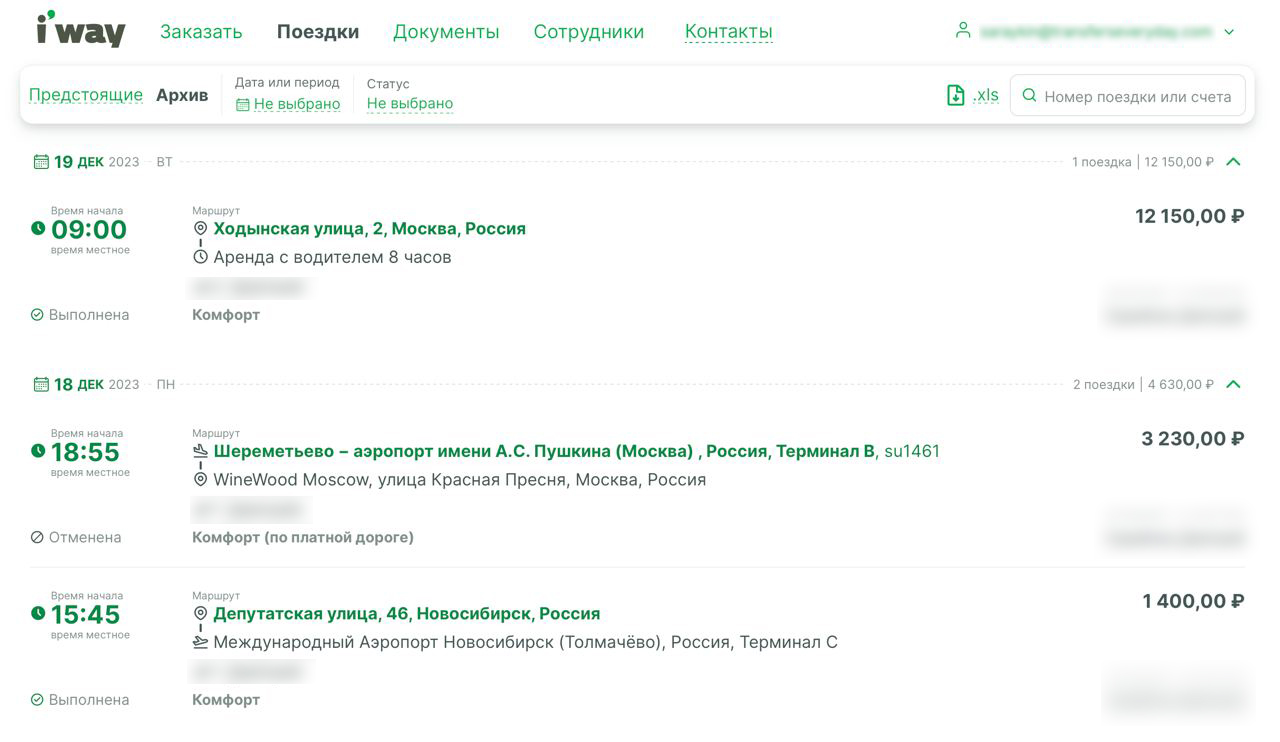
Task: Click the user profile icon
Action: [962, 31]
